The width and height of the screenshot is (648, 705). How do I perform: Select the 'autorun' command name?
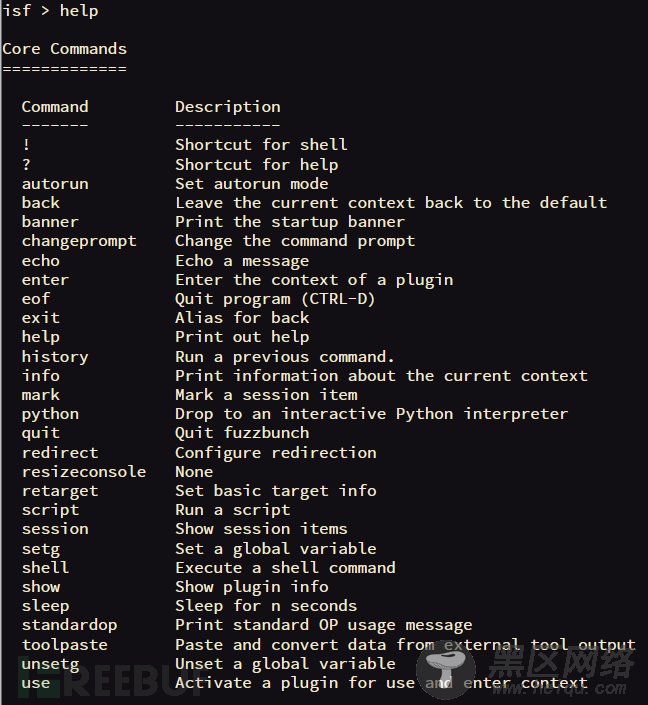click(55, 184)
